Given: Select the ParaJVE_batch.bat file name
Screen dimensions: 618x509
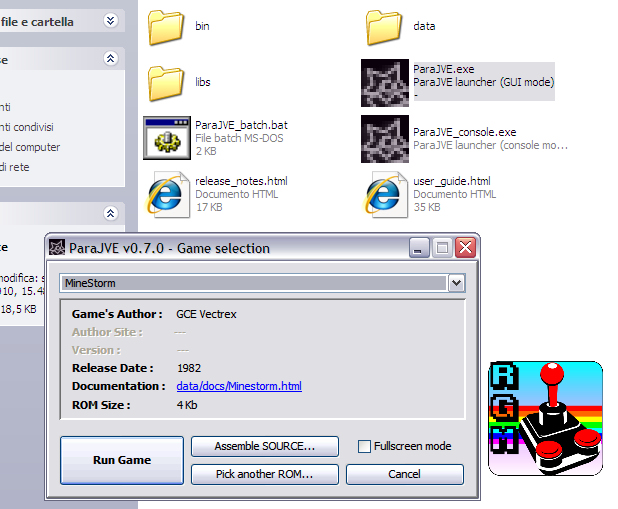Looking at the screenshot, I should tap(241, 125).
